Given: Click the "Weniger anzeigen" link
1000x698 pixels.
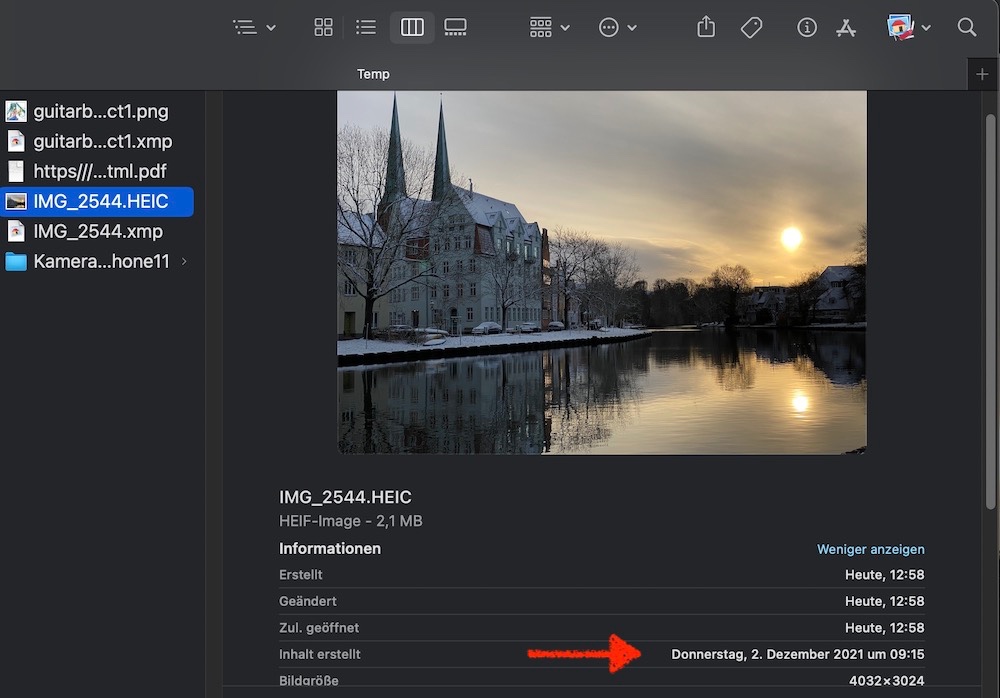Looking at the screenshot, I should click(870, 549).
